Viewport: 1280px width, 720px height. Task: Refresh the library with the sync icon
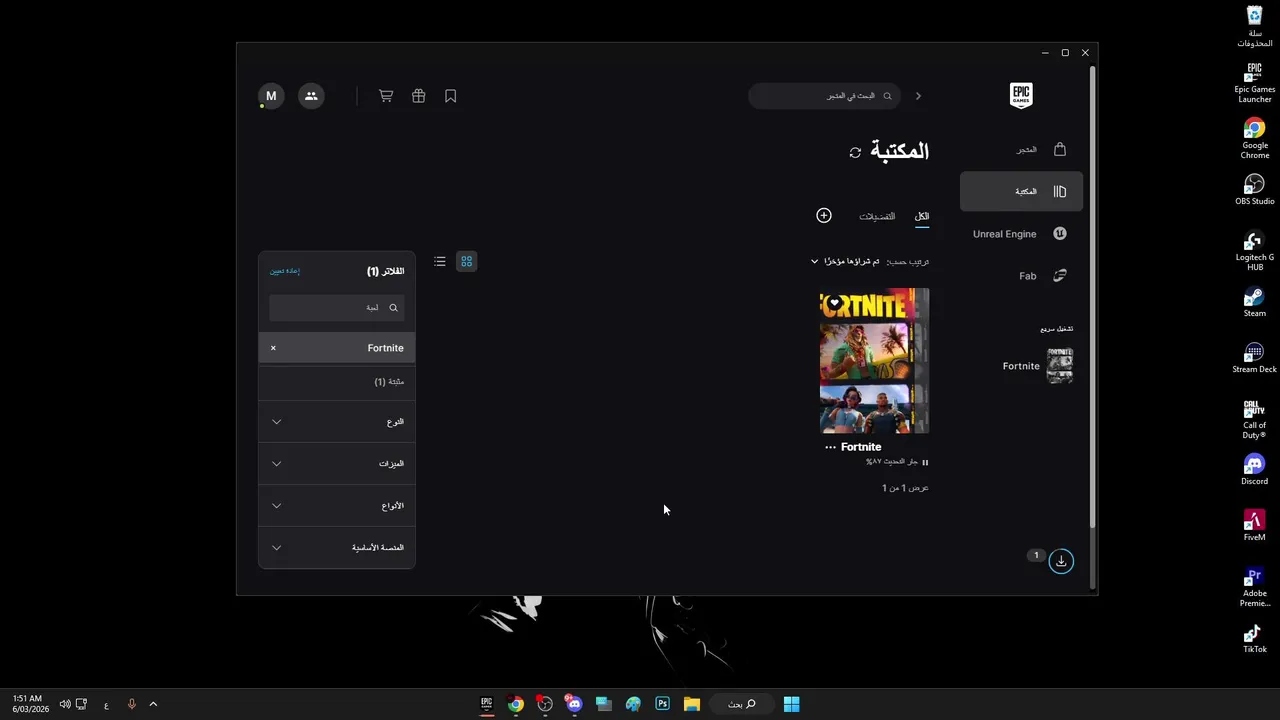[855, 152]
